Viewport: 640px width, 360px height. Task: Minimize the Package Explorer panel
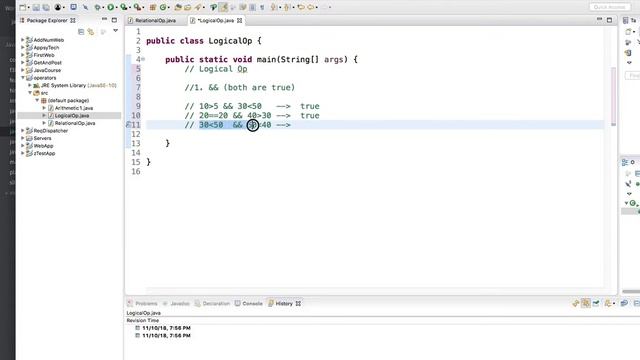(x=104, y=20)
